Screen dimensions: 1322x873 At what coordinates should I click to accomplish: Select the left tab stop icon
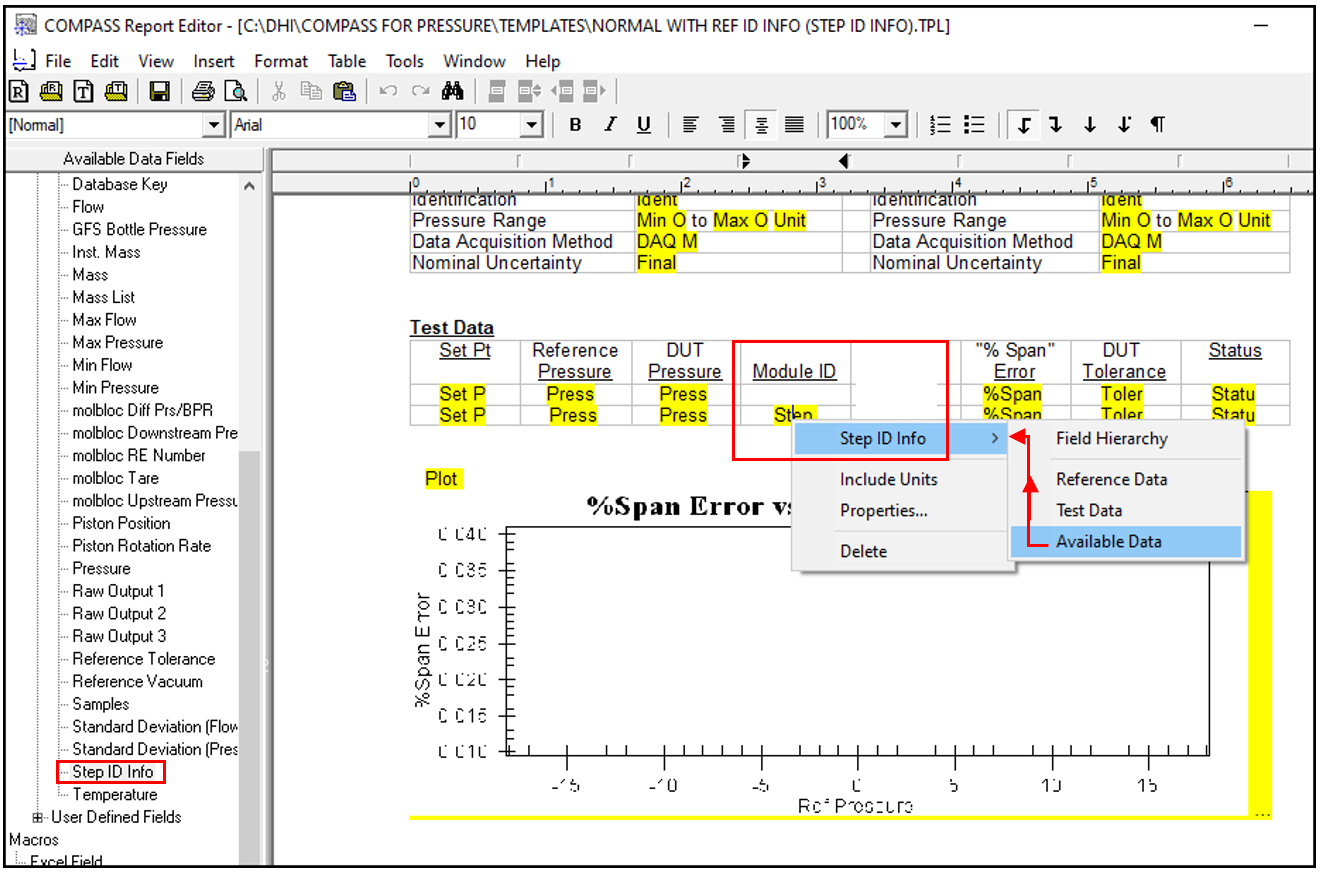coord(1023,125)
